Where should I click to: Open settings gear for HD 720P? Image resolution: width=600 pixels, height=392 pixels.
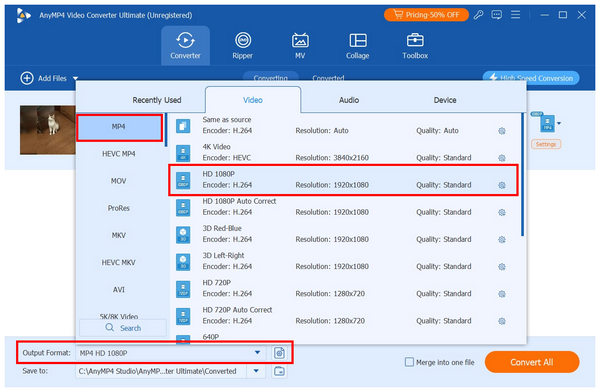pyautogui.click(x=502, y=294)
